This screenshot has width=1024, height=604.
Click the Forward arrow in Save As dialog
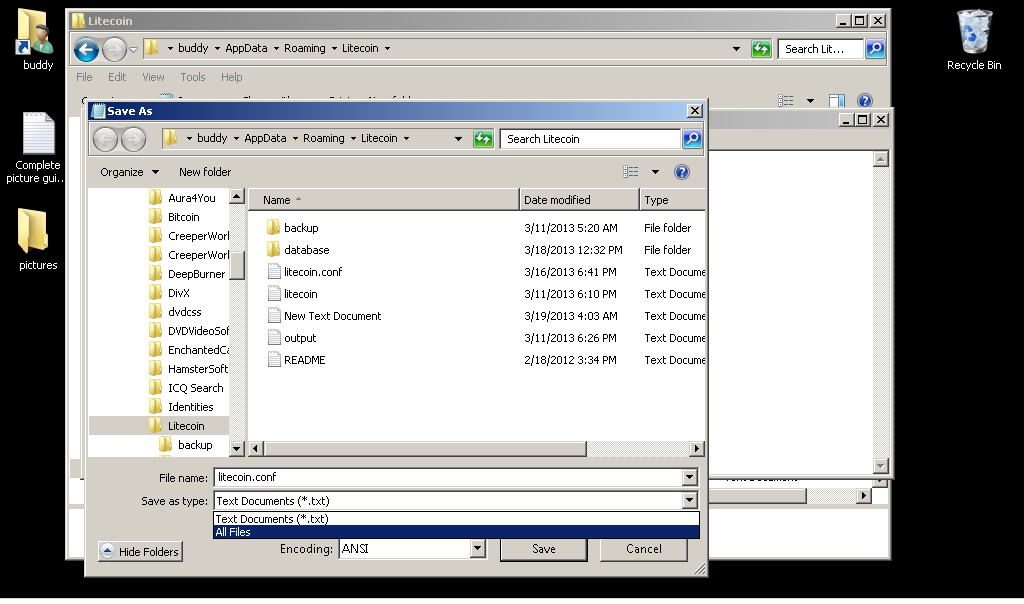coord(133,139)
